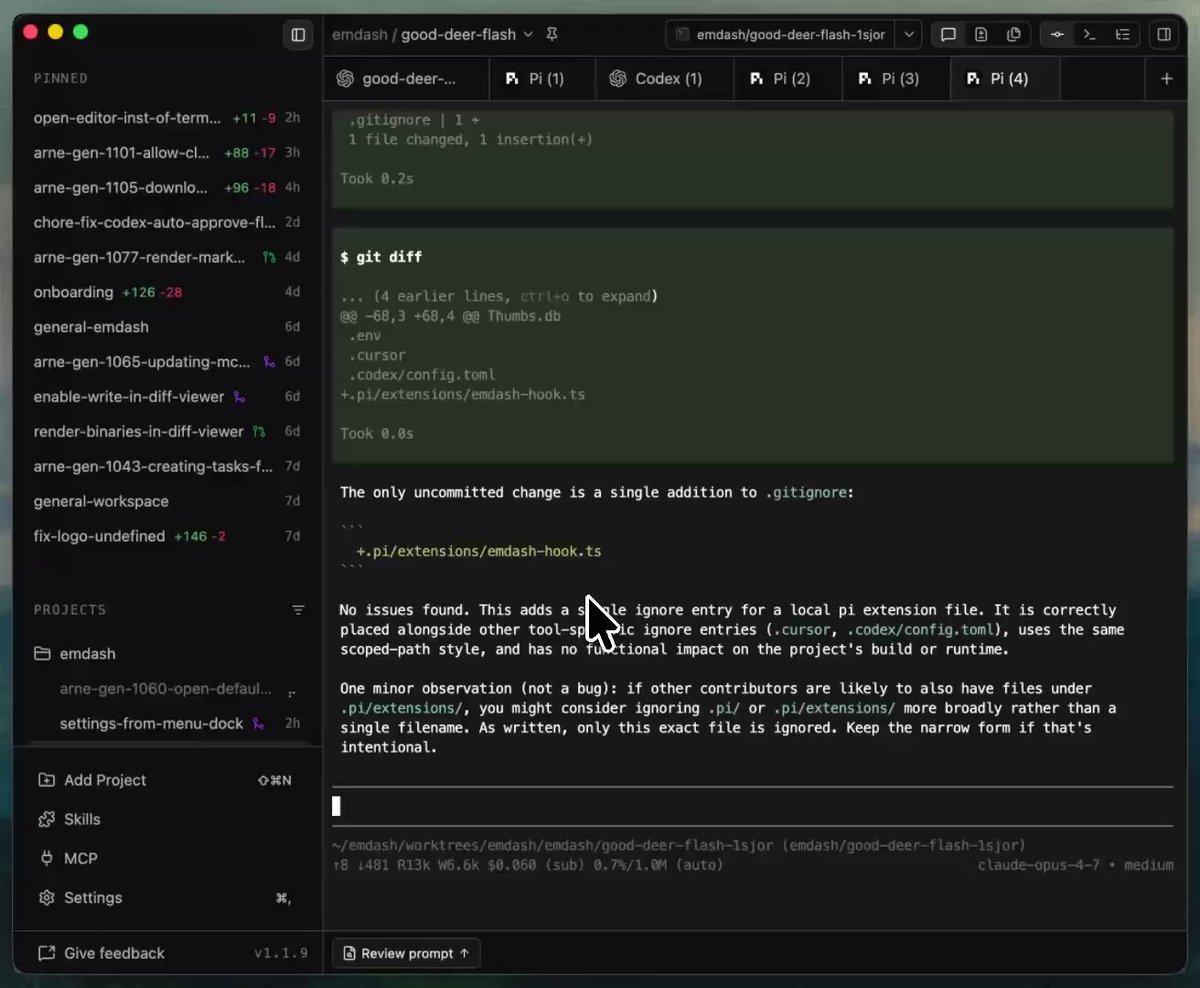Switch to the Codex (1) tab
The width and height of the screenshot is (1200, 988).
click(665, 79)
